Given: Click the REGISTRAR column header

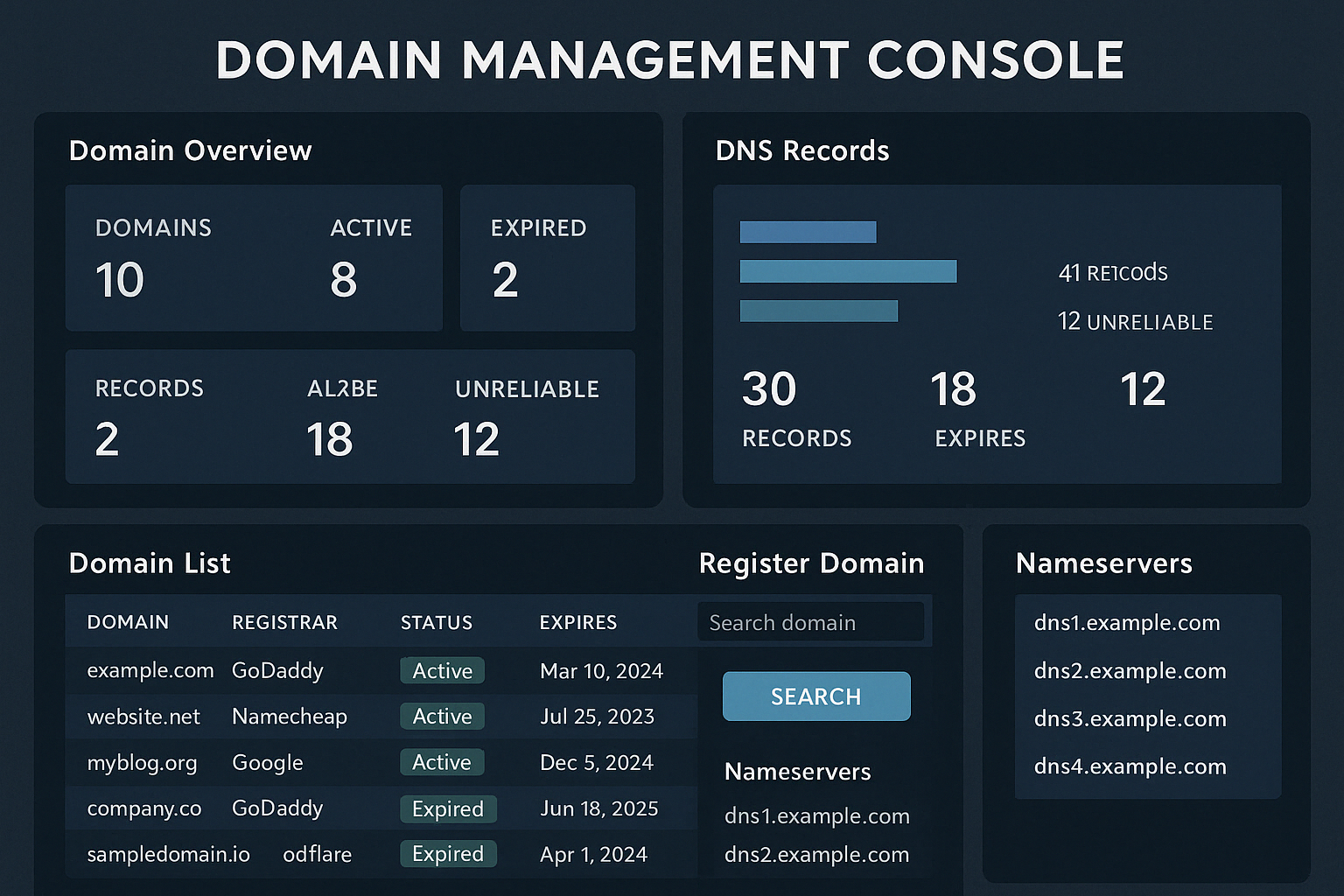Looking at the screenshot, I should [284, 622].
